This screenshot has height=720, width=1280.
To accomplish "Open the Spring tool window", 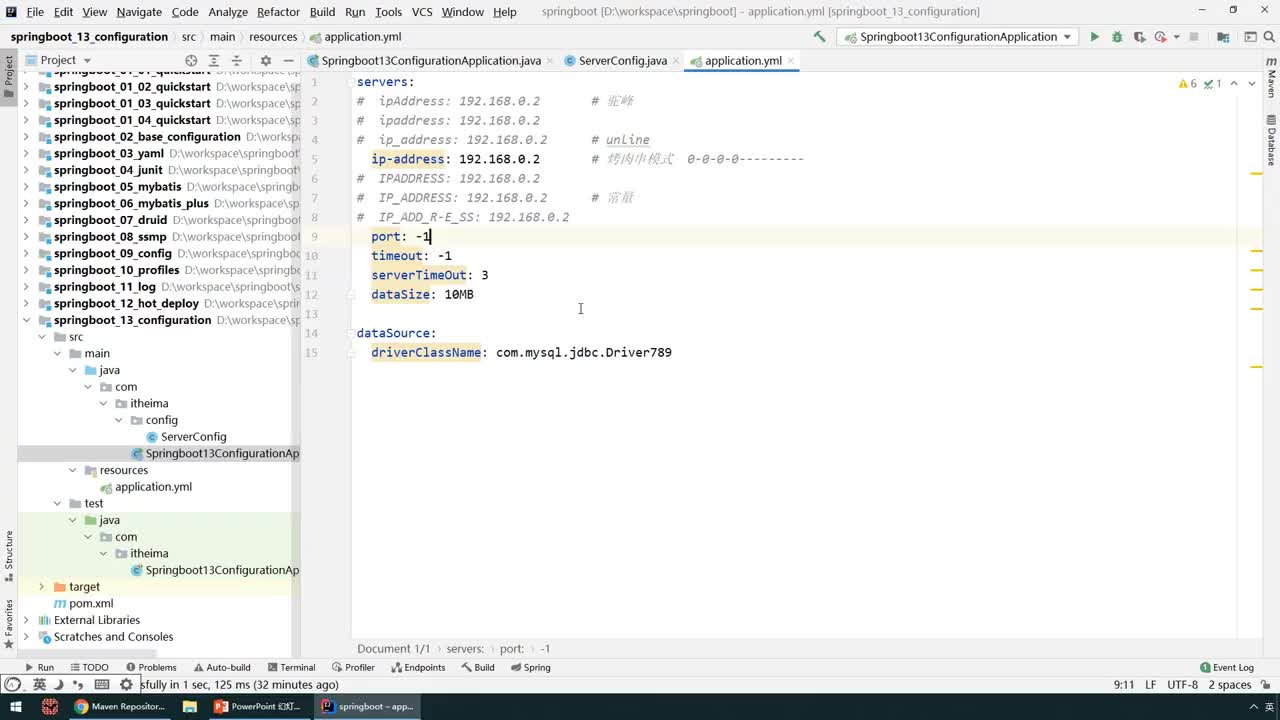I will click(530, 667).
